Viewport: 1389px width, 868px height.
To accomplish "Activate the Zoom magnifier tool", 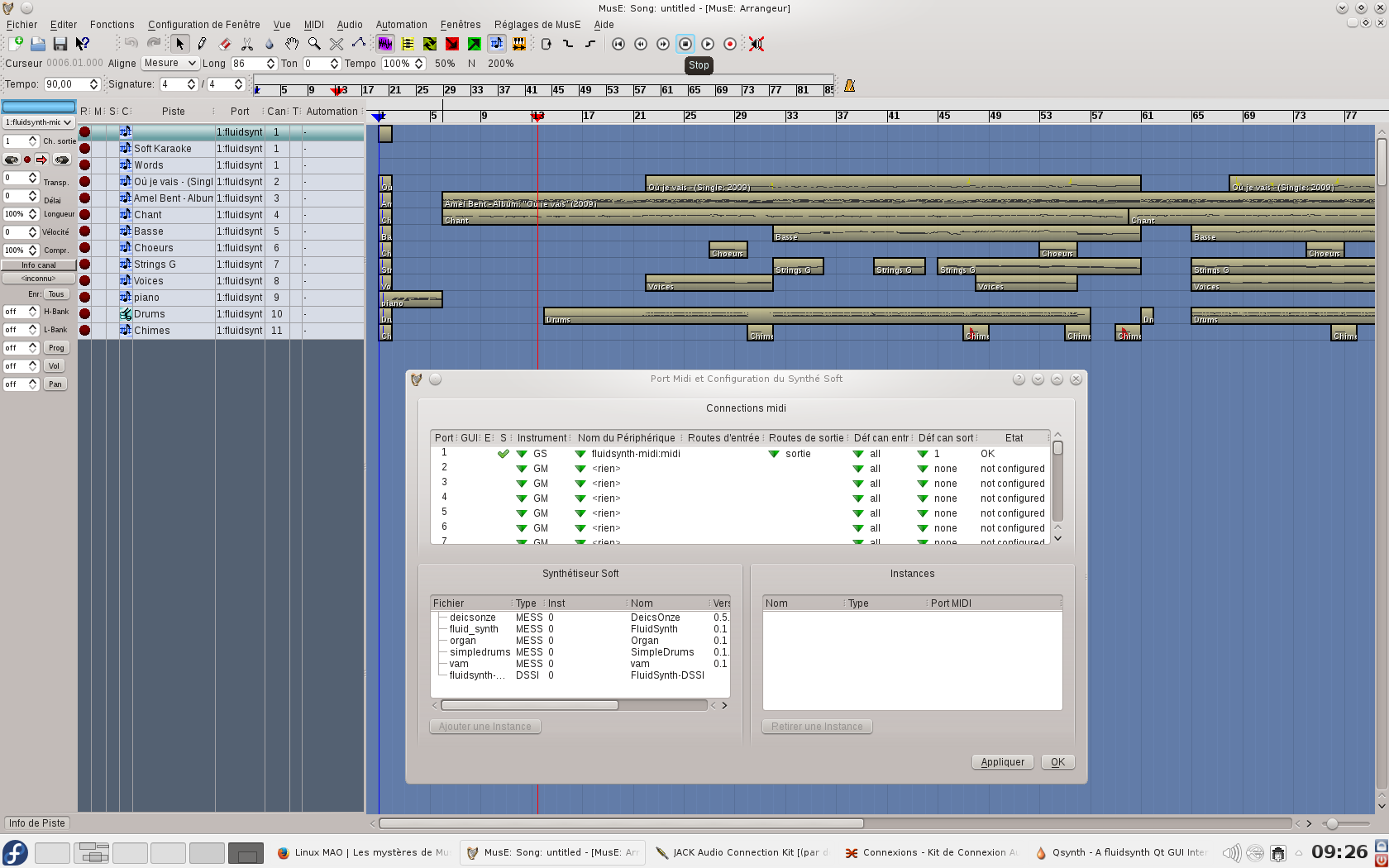I will point(314,44).
